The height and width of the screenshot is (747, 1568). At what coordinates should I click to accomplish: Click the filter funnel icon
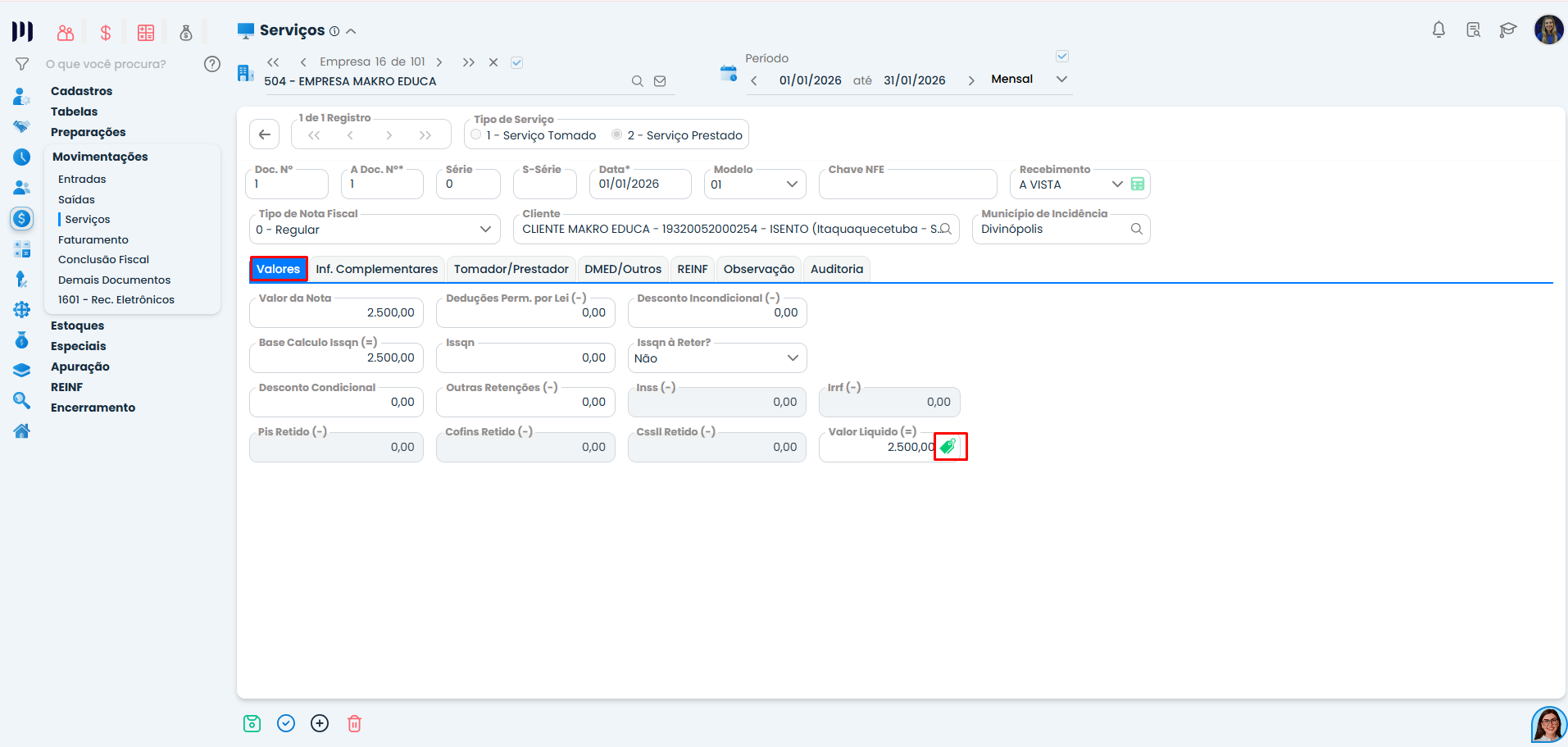pyautogui.click(x=22, y=64)
